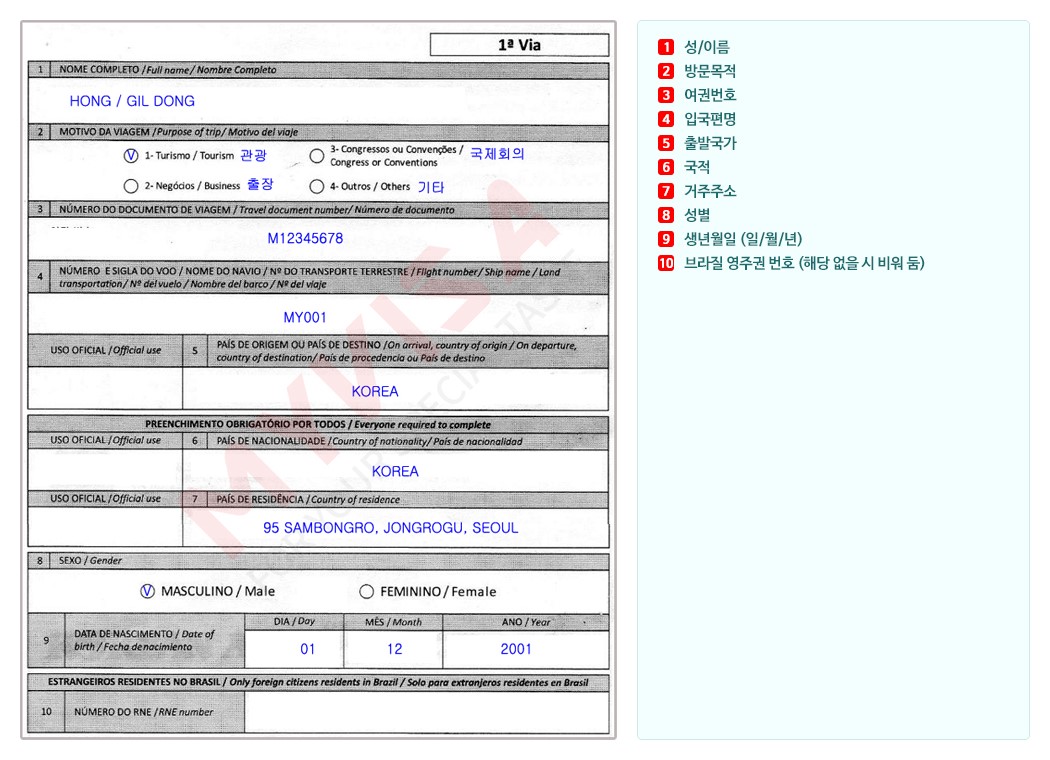Screen dimensions: 1050x760
Task: Click the Korean annotation 관광
Action: click(x=253, y=155)
